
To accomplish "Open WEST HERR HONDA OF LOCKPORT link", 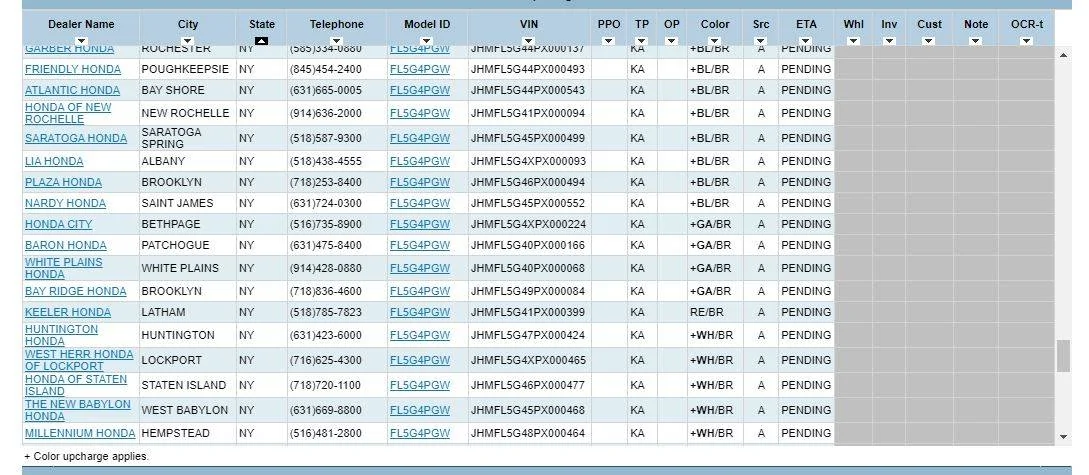I will [79, 360].
